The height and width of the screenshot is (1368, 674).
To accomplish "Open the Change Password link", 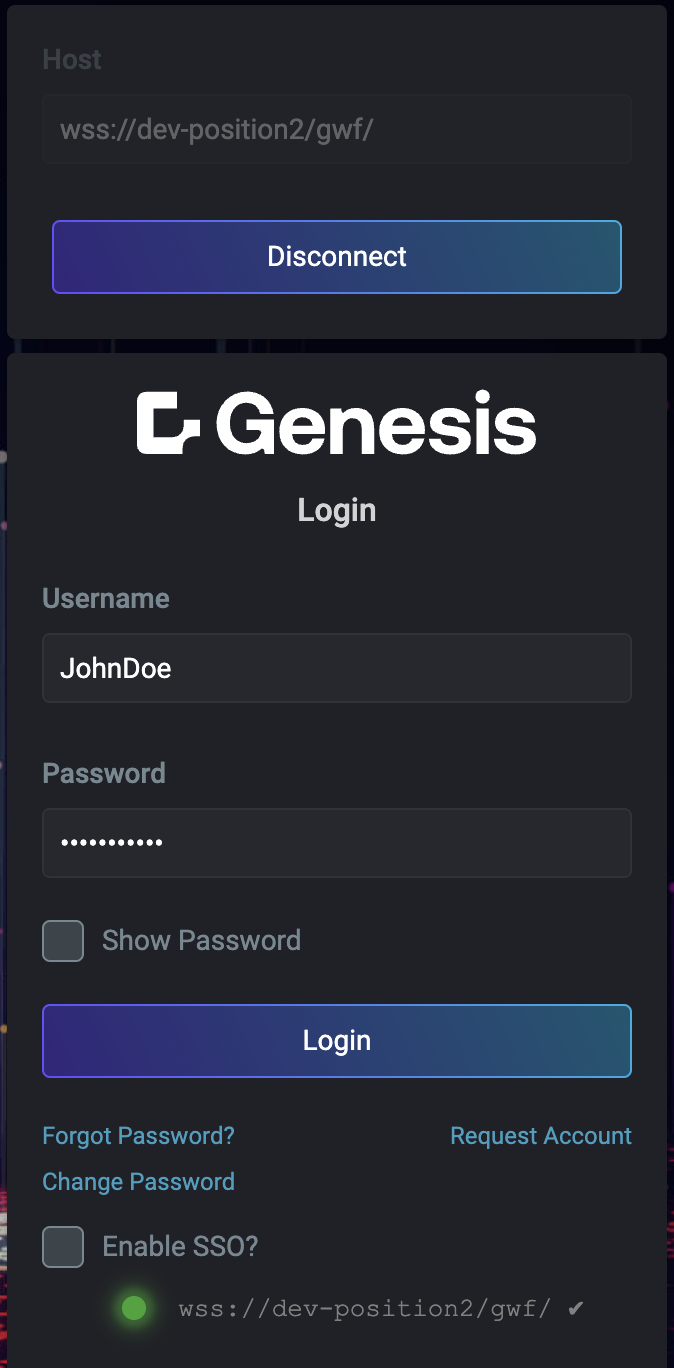I will click(138, 1182).
